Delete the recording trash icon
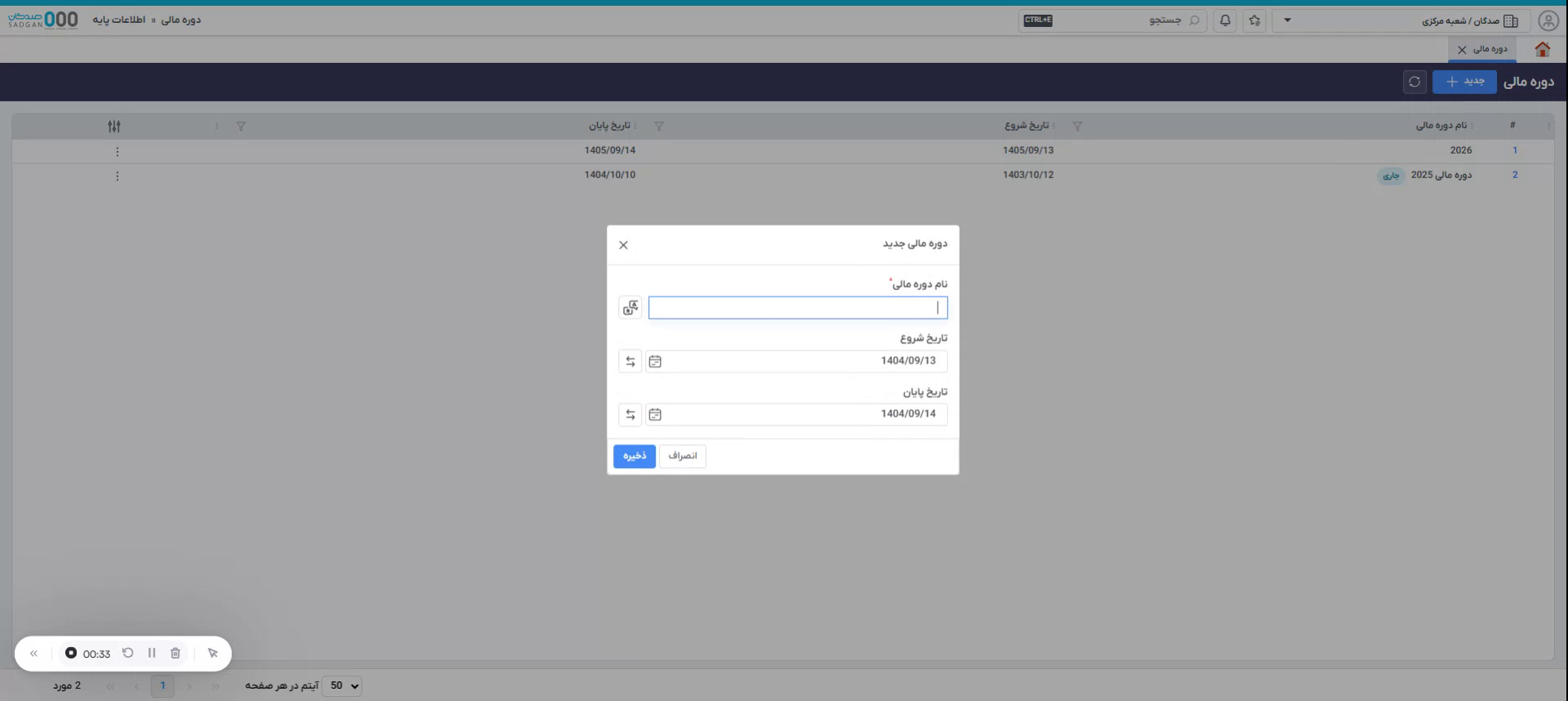1568x701 pixels. pos(176,653)
